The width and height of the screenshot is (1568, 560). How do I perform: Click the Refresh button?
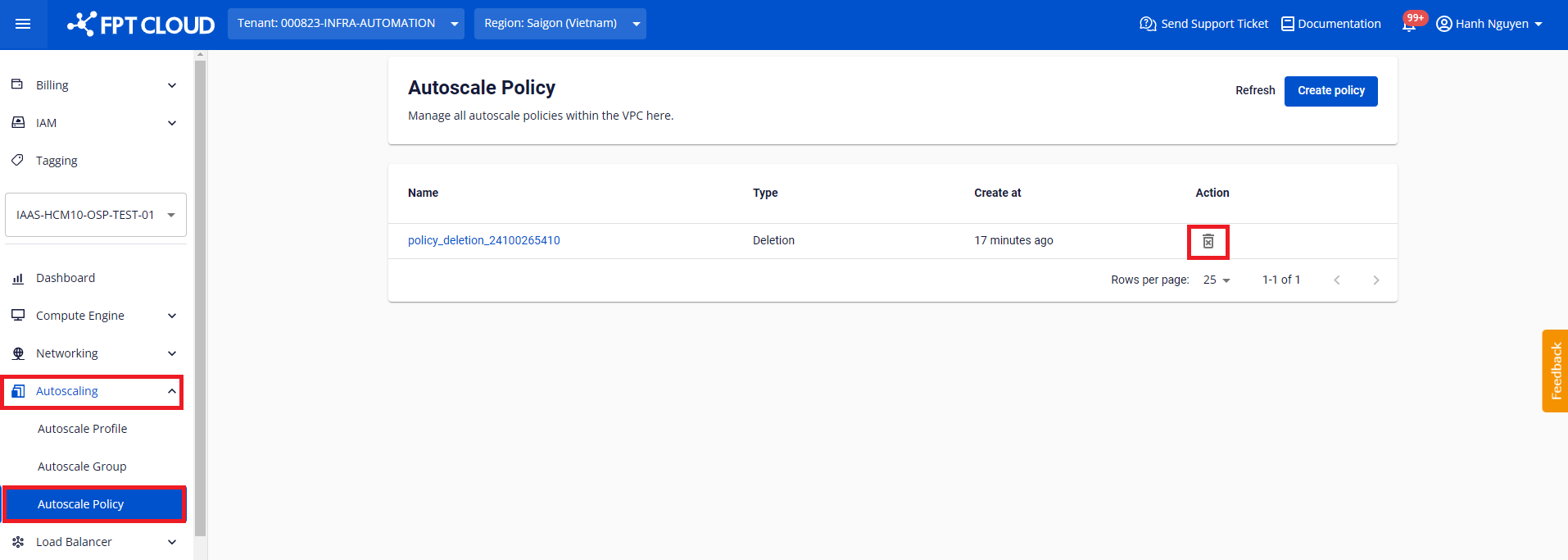1254,91
